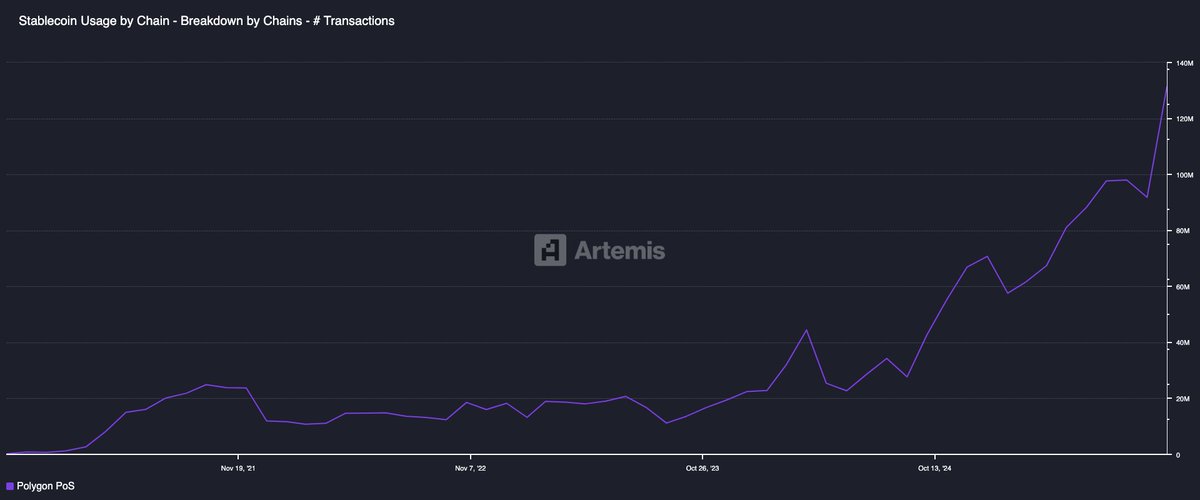This screenshot has width=1200, height=500.
Task: Click the 40M y-axis label
Action: 1184,343
